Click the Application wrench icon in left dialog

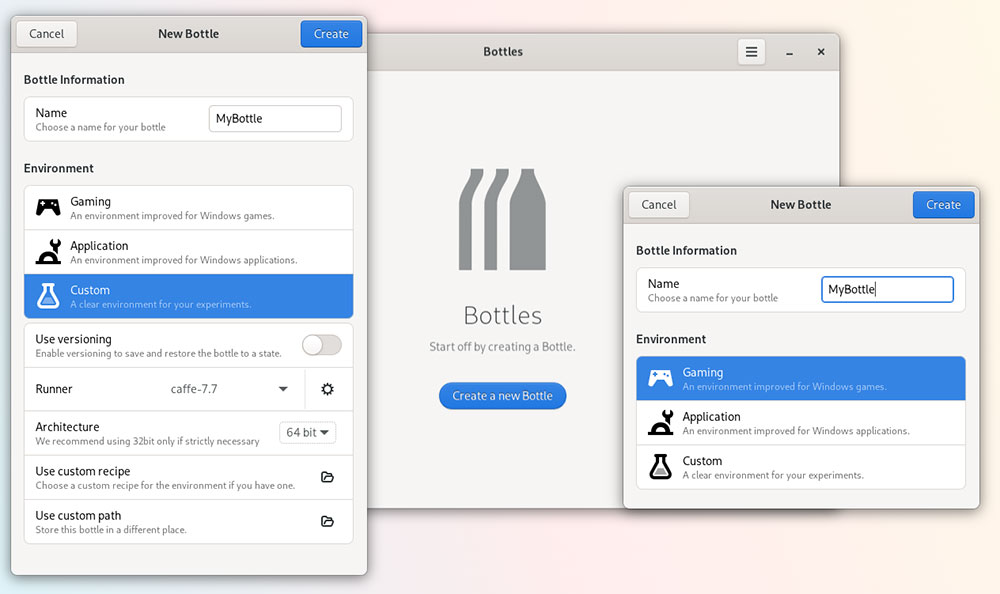(48, 251)
